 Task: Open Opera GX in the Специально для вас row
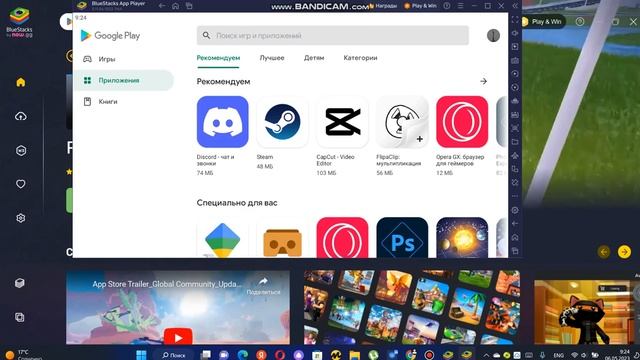(x=342, y=238)
